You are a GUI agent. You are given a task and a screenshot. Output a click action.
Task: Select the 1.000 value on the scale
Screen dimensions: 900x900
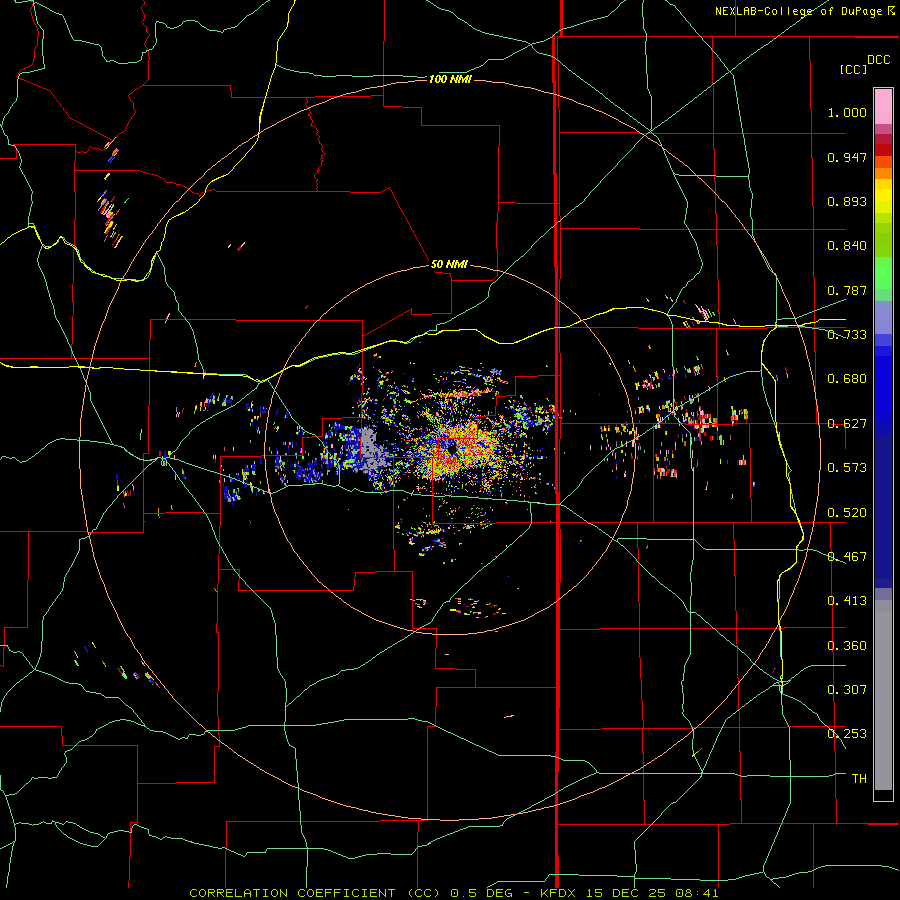pyautogui.click(x=847, y=112)
